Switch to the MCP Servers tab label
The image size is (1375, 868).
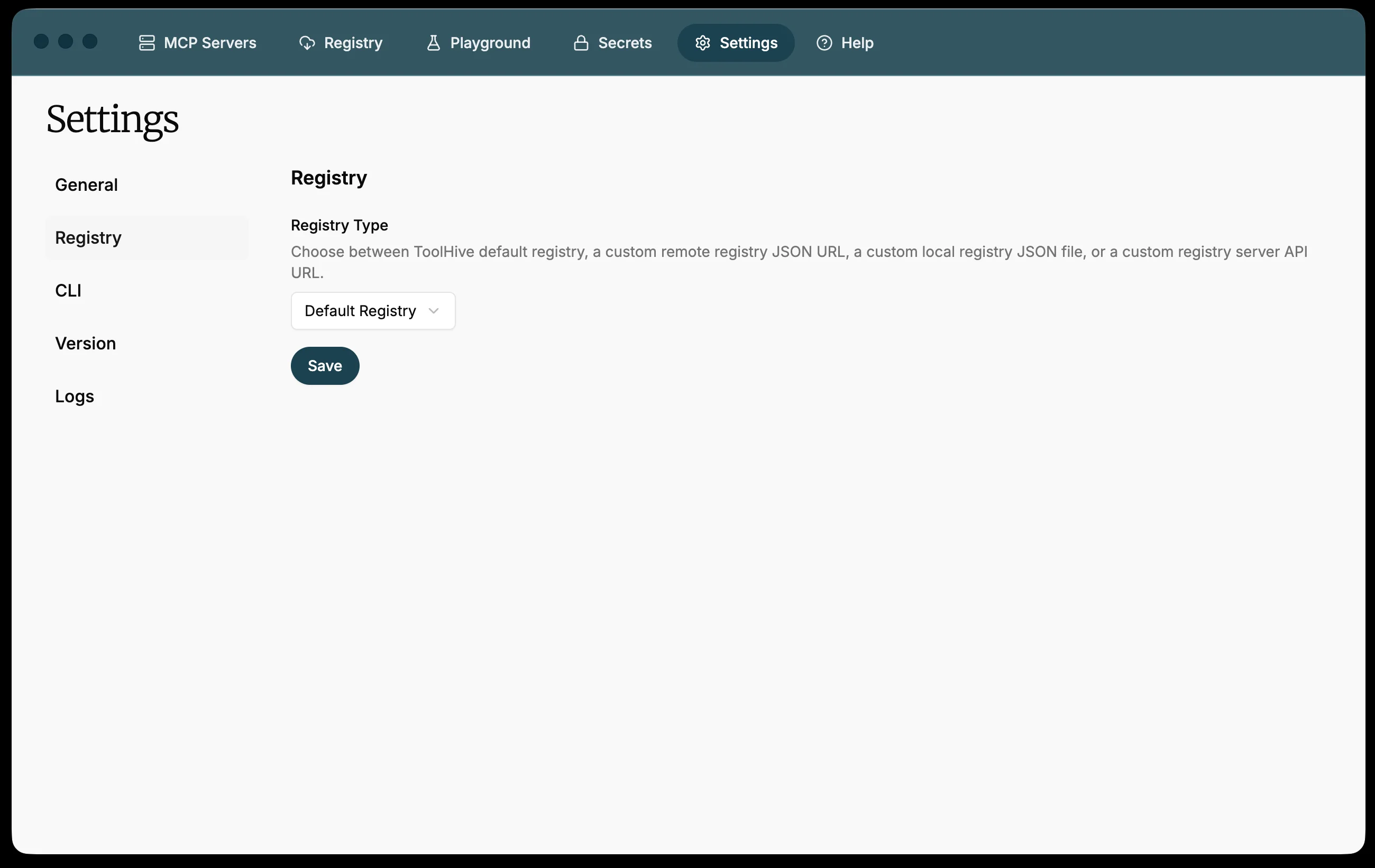pyautogui.click(x=209, y=43)
